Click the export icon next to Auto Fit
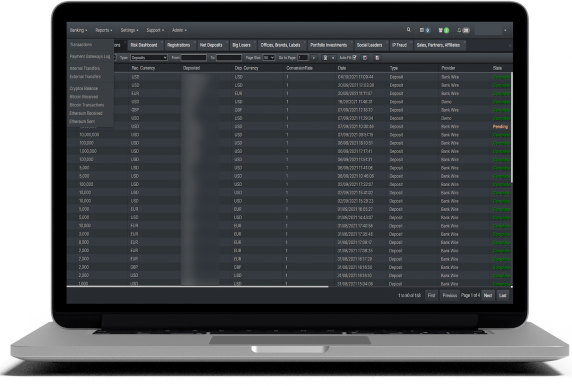Viewport: 572px width, 386px height. coord(365,58)
